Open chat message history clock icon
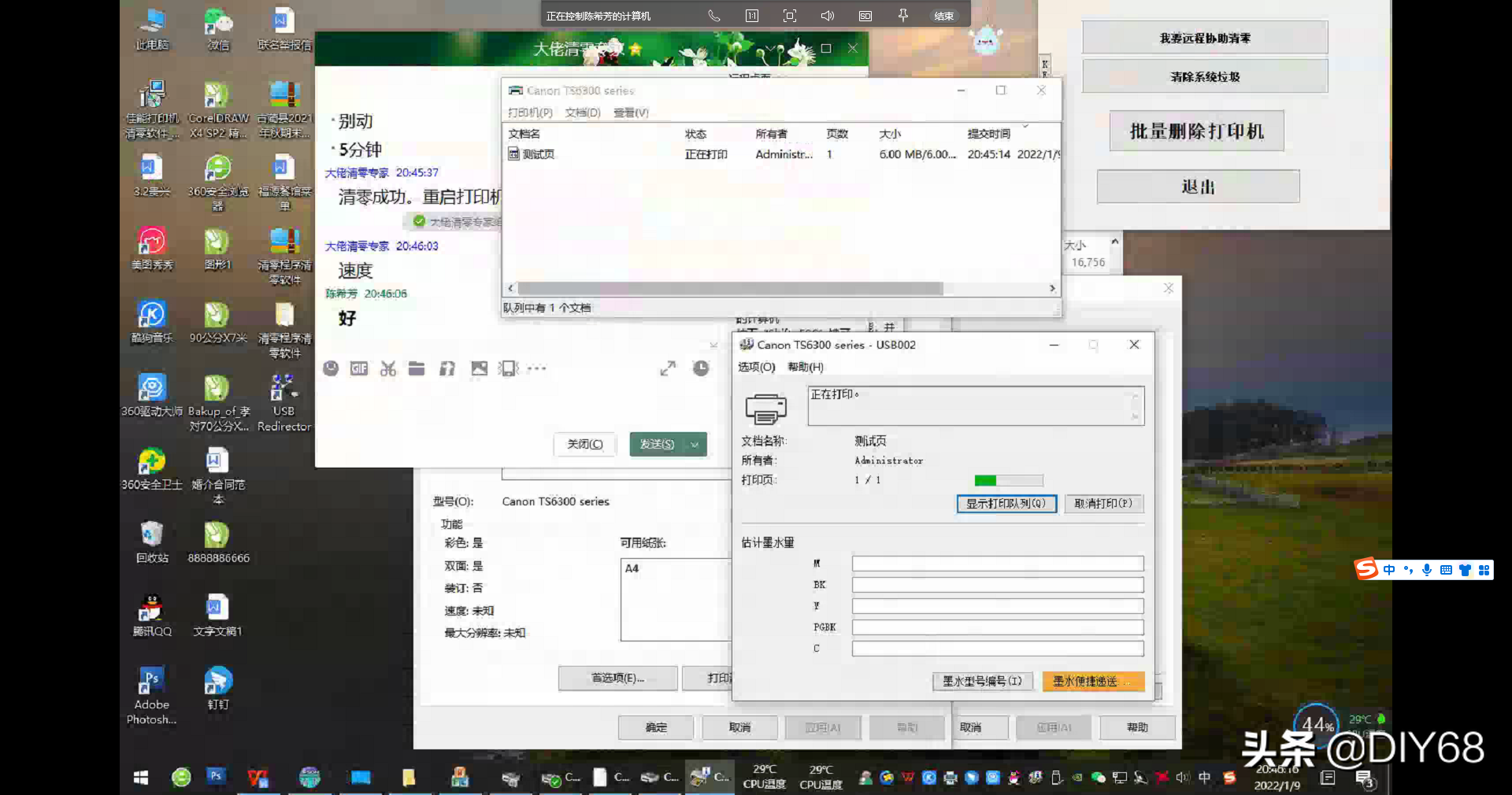 [701, 368]
